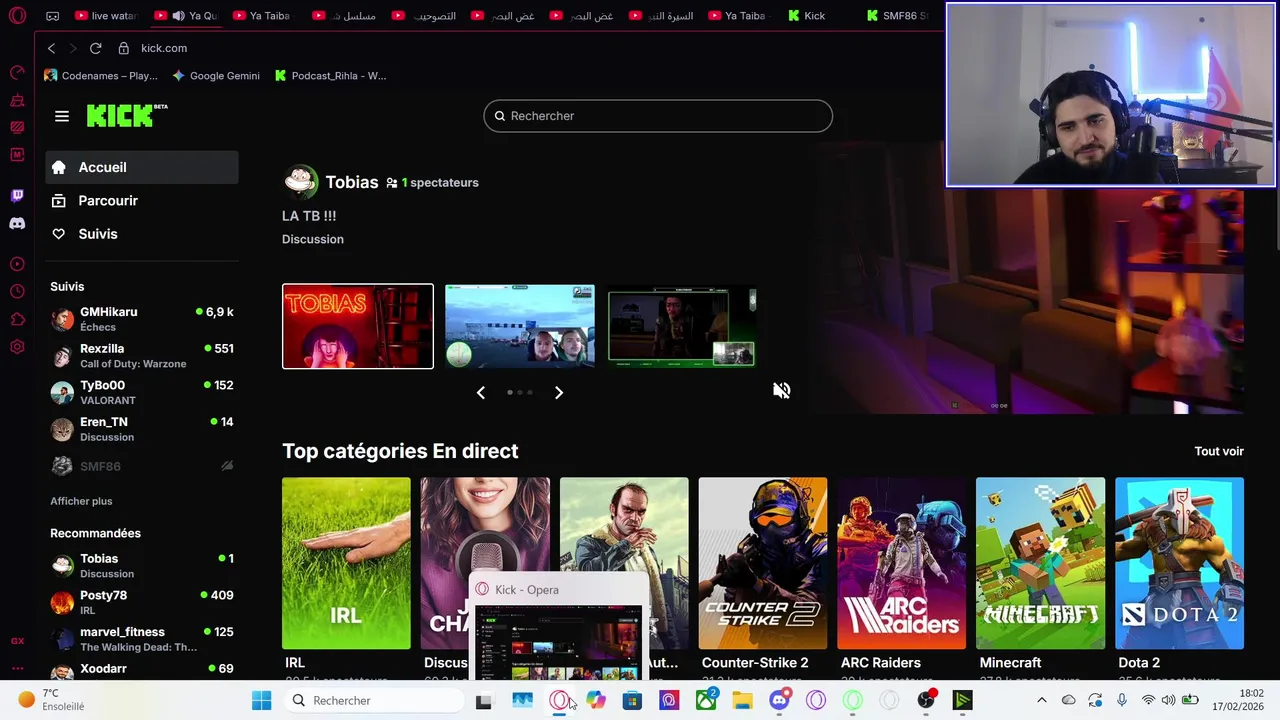1280x720 pixels.
Task: Open Twitch in Opera sidebar
Action: [17, 196]
